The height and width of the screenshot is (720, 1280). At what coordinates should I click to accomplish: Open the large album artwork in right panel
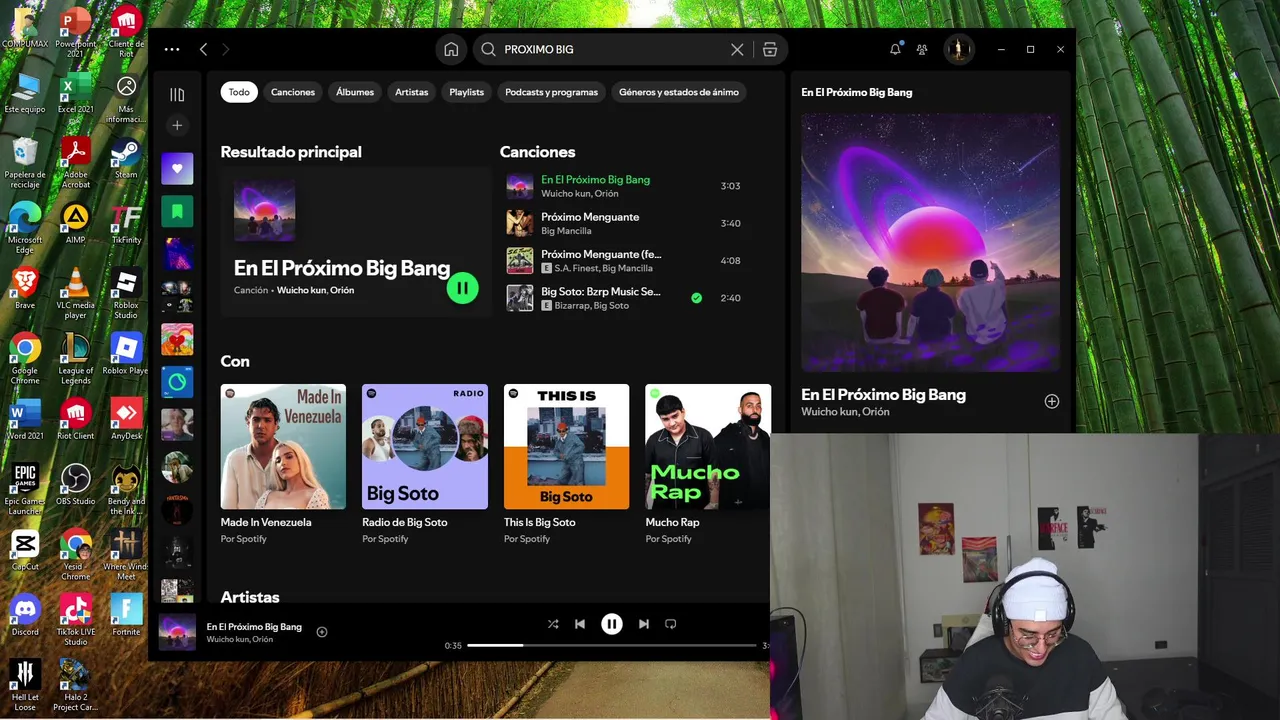tap(930, 242)
